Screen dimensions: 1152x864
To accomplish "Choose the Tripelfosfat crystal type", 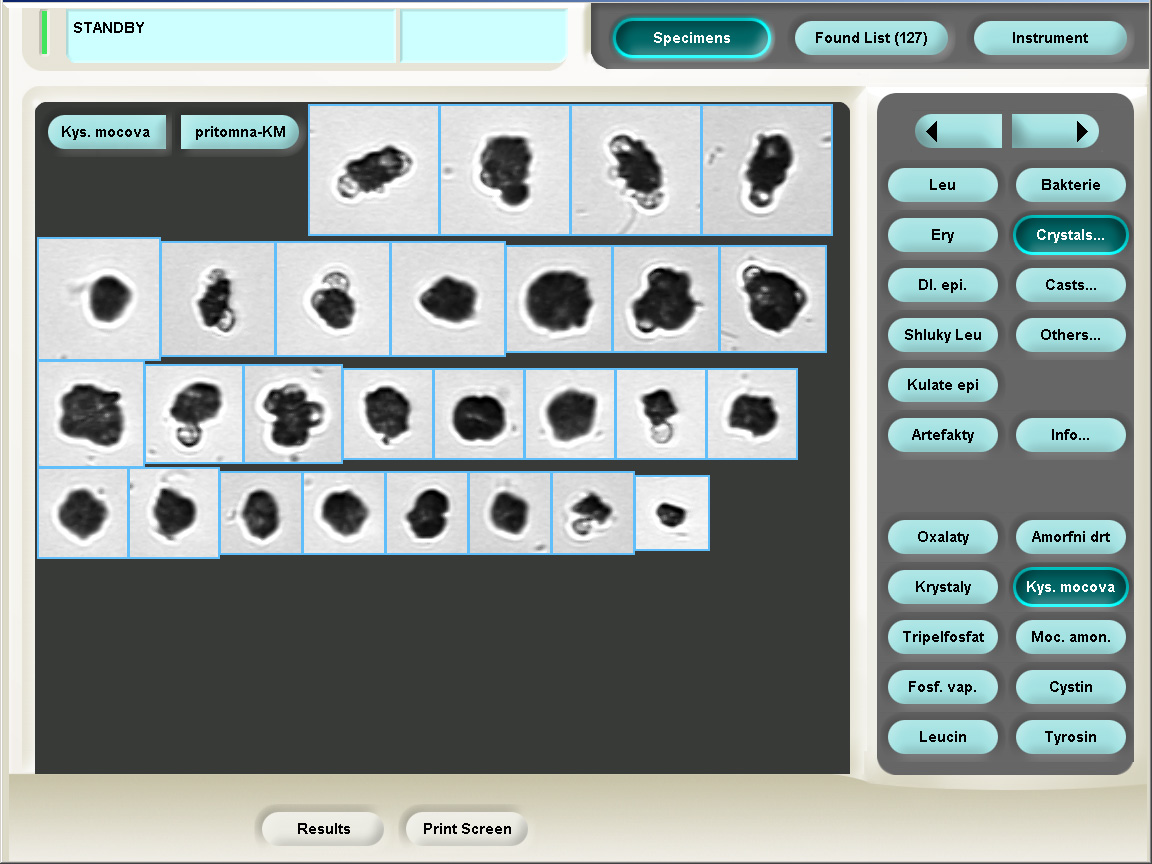I will point(943,637).
